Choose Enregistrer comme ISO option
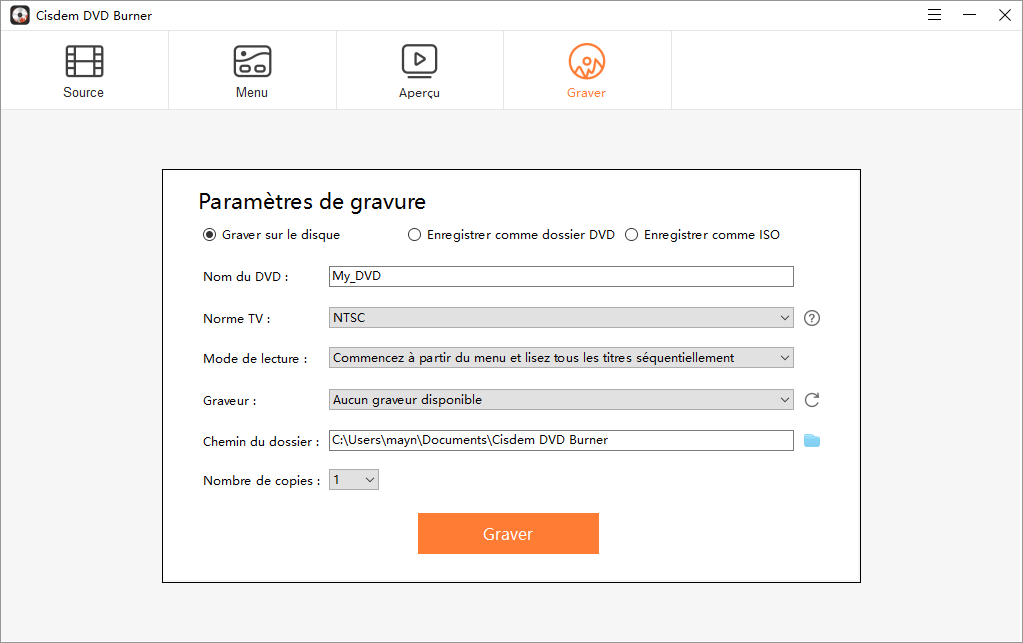 [x=702, y=235]
